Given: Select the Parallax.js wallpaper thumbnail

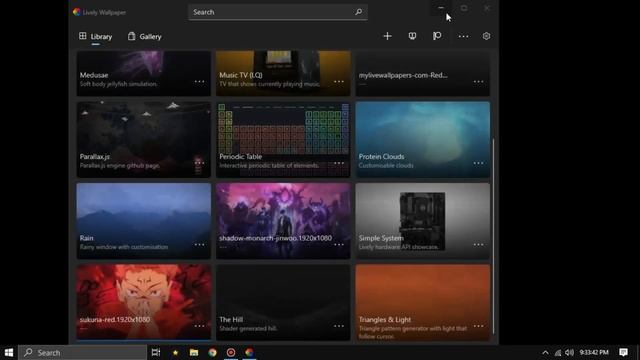Looking at the screenshot, I should point(144,140).
